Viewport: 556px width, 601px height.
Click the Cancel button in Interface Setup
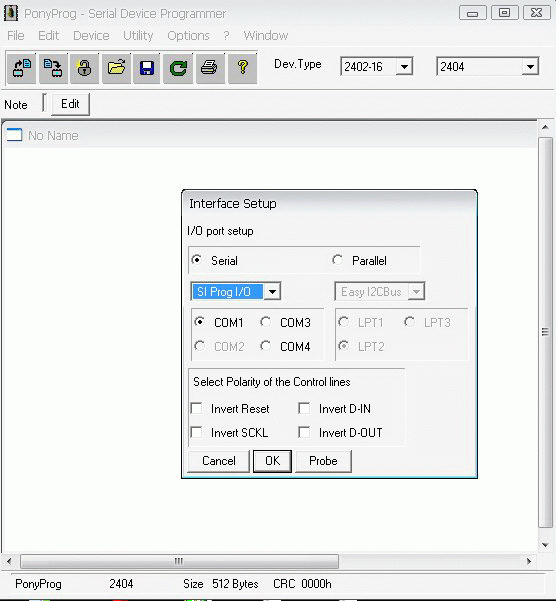coord(219,461)
